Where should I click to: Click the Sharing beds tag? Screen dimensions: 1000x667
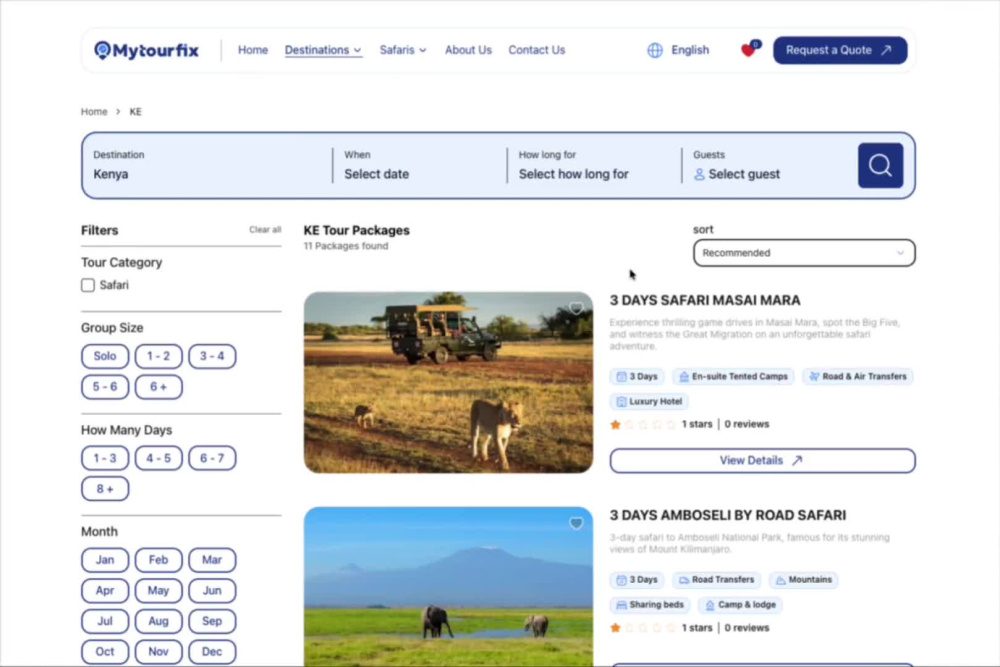point(650,605)
